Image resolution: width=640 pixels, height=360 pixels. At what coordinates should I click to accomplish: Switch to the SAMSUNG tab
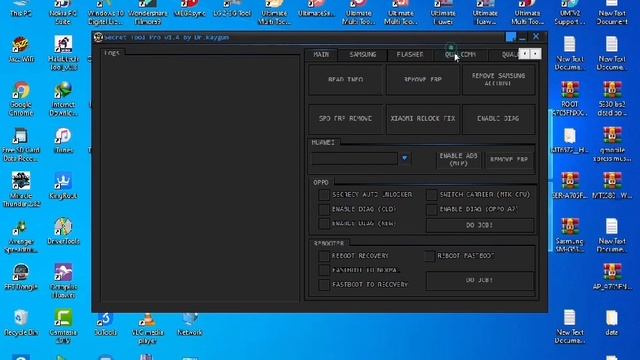point(362,54)
